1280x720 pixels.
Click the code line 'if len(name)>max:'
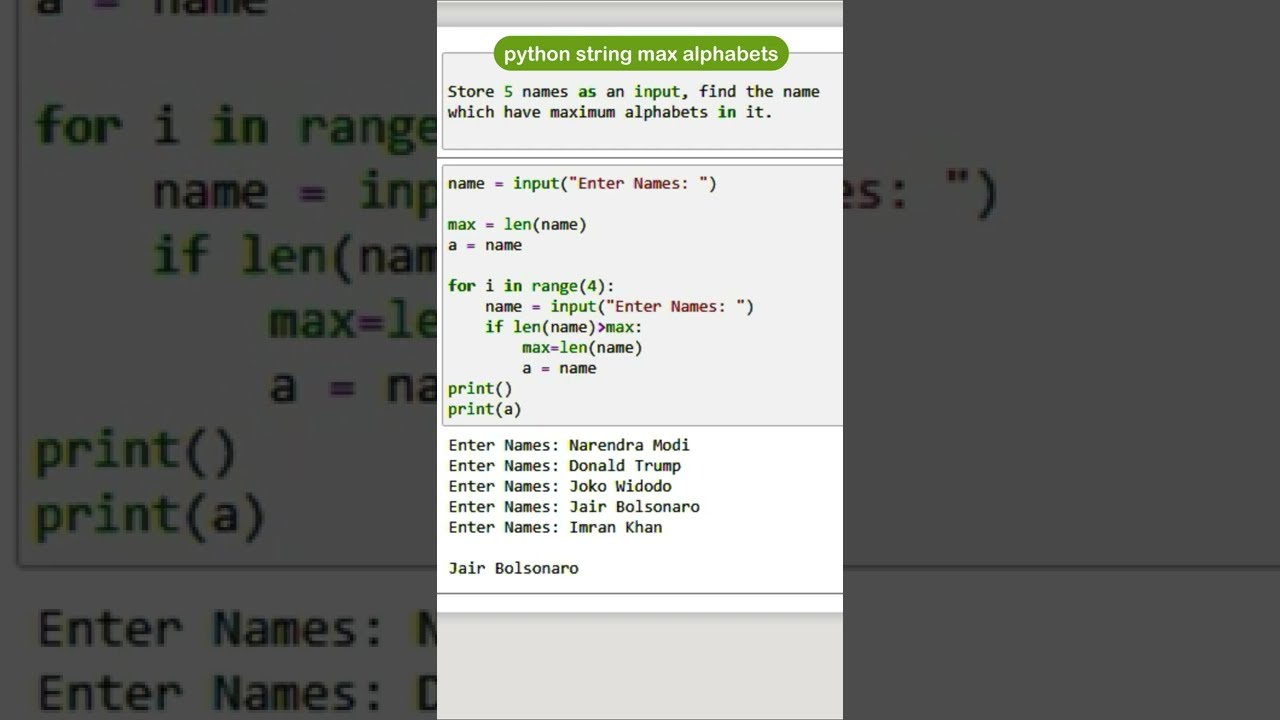pos(564,327)
